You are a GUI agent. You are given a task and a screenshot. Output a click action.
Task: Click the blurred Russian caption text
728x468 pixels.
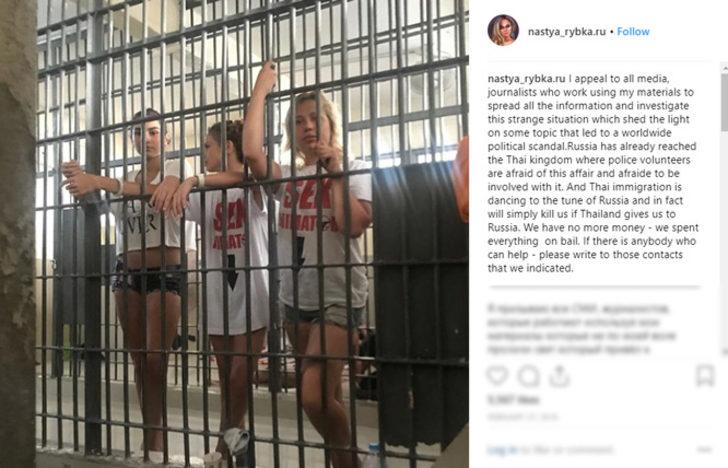click(x=582, y=329)
